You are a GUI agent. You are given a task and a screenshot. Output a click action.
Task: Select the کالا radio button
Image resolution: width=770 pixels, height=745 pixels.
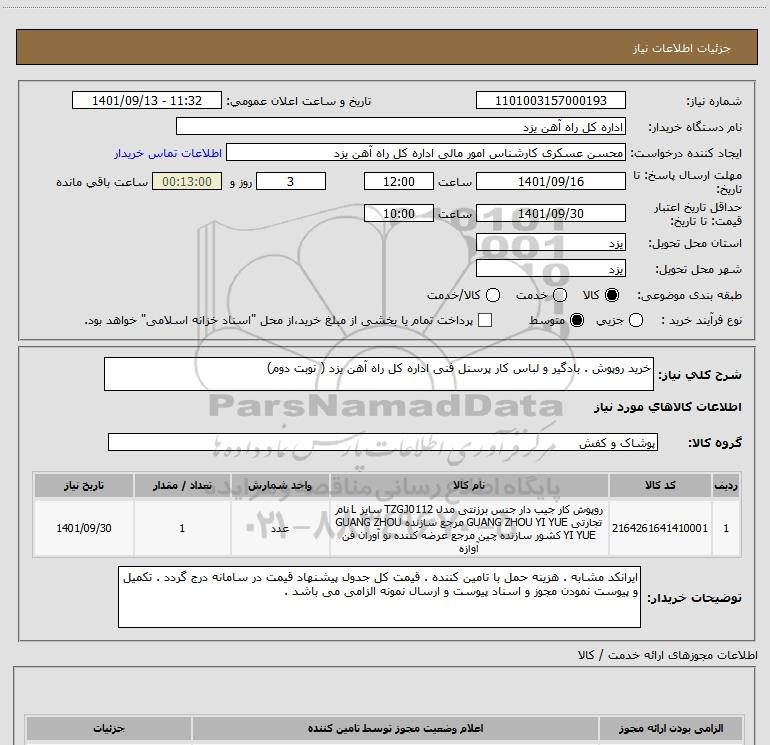tap(612, 295)
